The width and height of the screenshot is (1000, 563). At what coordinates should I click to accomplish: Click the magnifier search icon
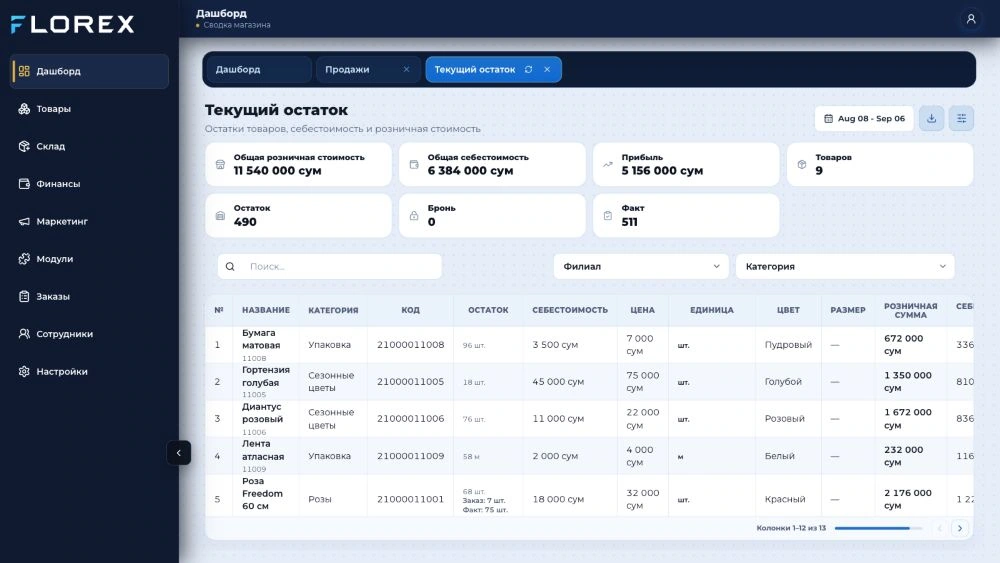230,267
